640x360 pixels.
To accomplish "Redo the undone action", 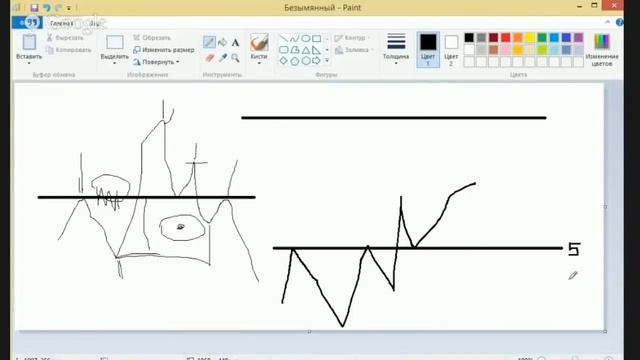I will coord(58,7).
